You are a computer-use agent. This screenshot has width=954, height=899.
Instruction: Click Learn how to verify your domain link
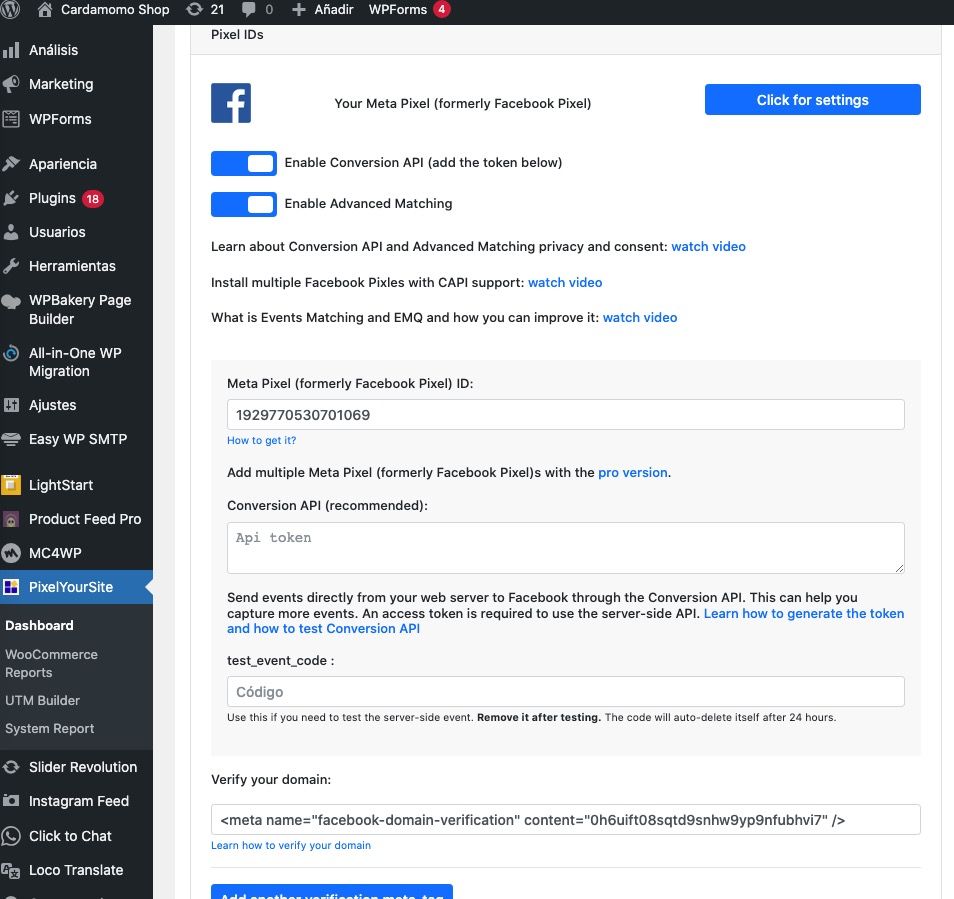point(291,845)
